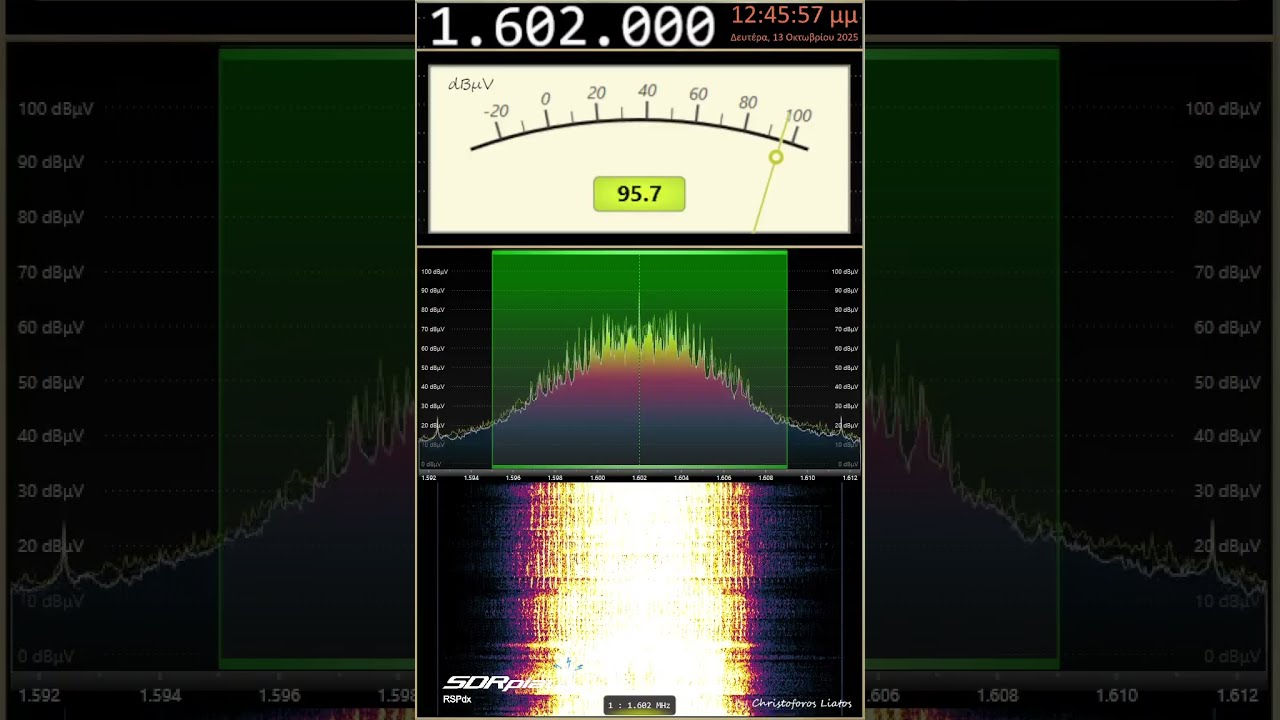This screenshot has height=720, width=1280.
Task: Click the 40 mark on the meter scale
Action: (x=647, y=91)
